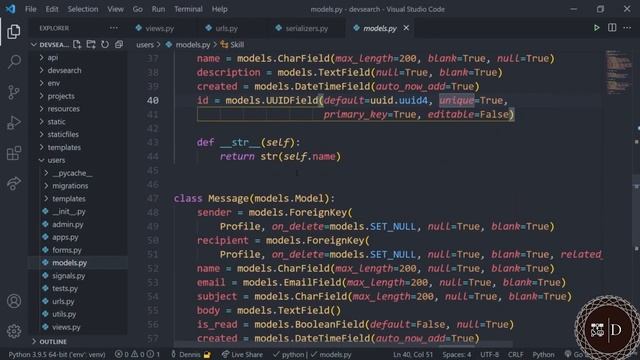Switch to the views.py tab
The height and width of the screenshot is (360, 640).
(160, 28)
